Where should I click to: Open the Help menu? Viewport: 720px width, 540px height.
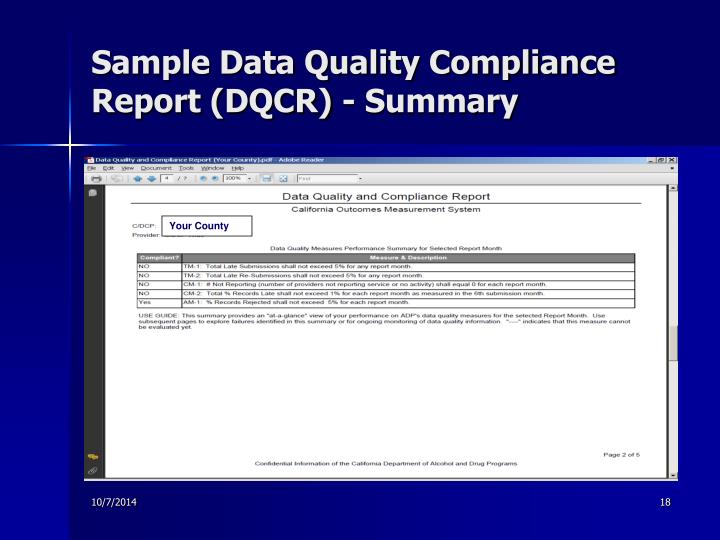(237, 169)
